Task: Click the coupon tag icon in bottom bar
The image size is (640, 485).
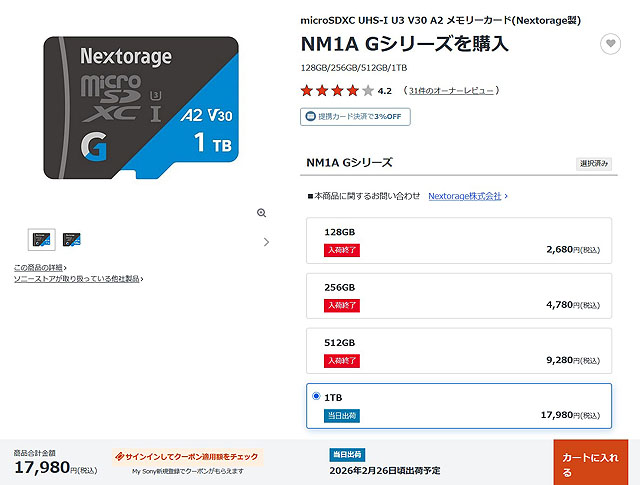Action: click(120, 455)
